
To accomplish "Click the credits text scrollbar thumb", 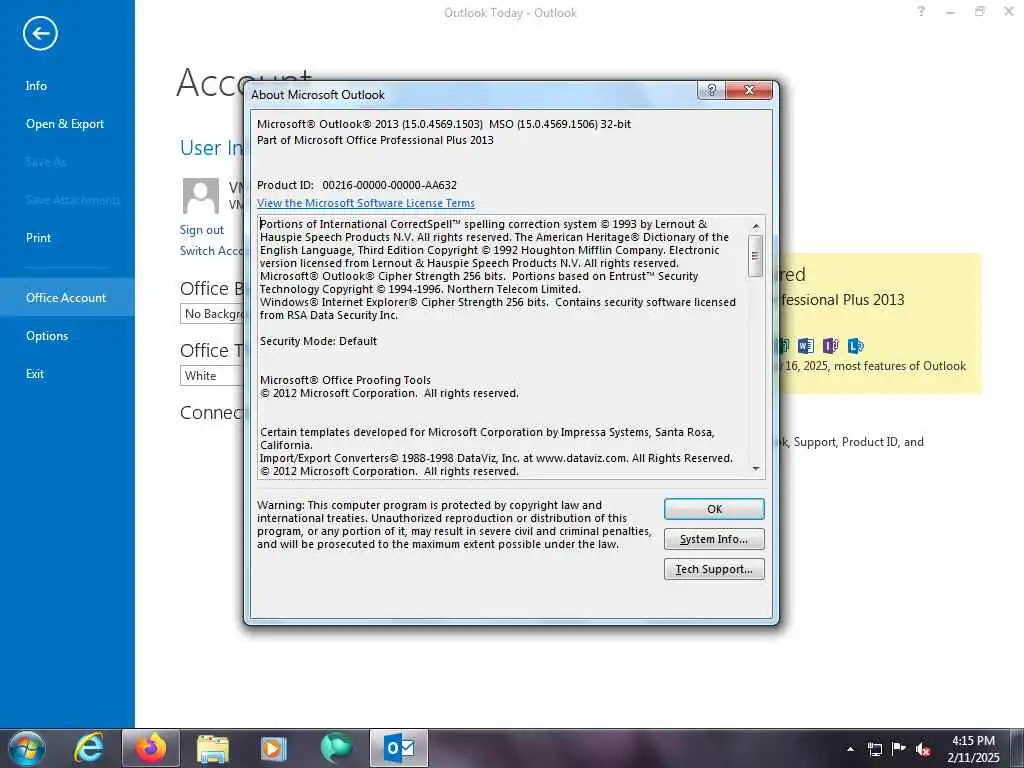I will (x=756, y=255).
